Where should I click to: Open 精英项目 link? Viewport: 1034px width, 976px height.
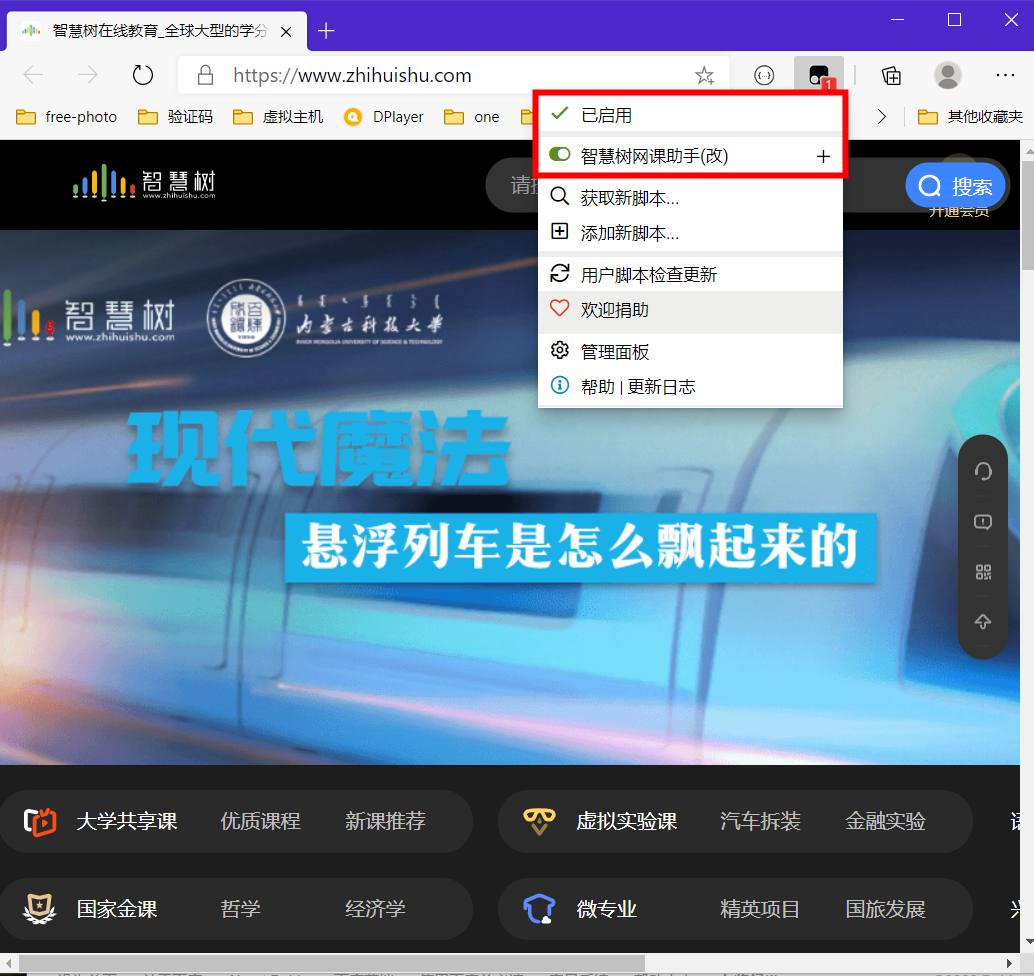point(760,909)
